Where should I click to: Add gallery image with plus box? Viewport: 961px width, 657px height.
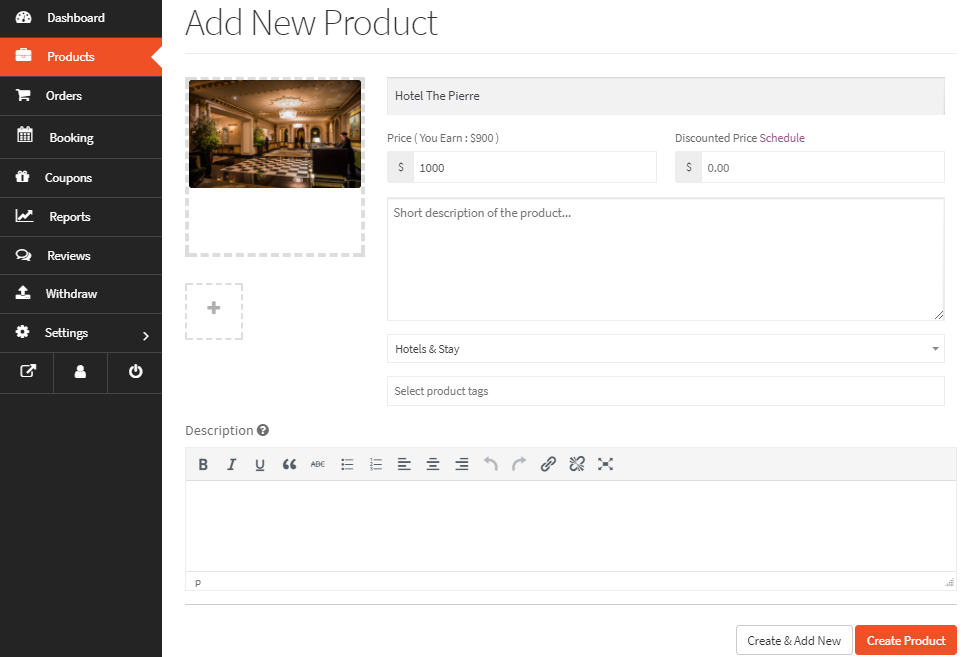pyautogui.click(x=213, y=309)
